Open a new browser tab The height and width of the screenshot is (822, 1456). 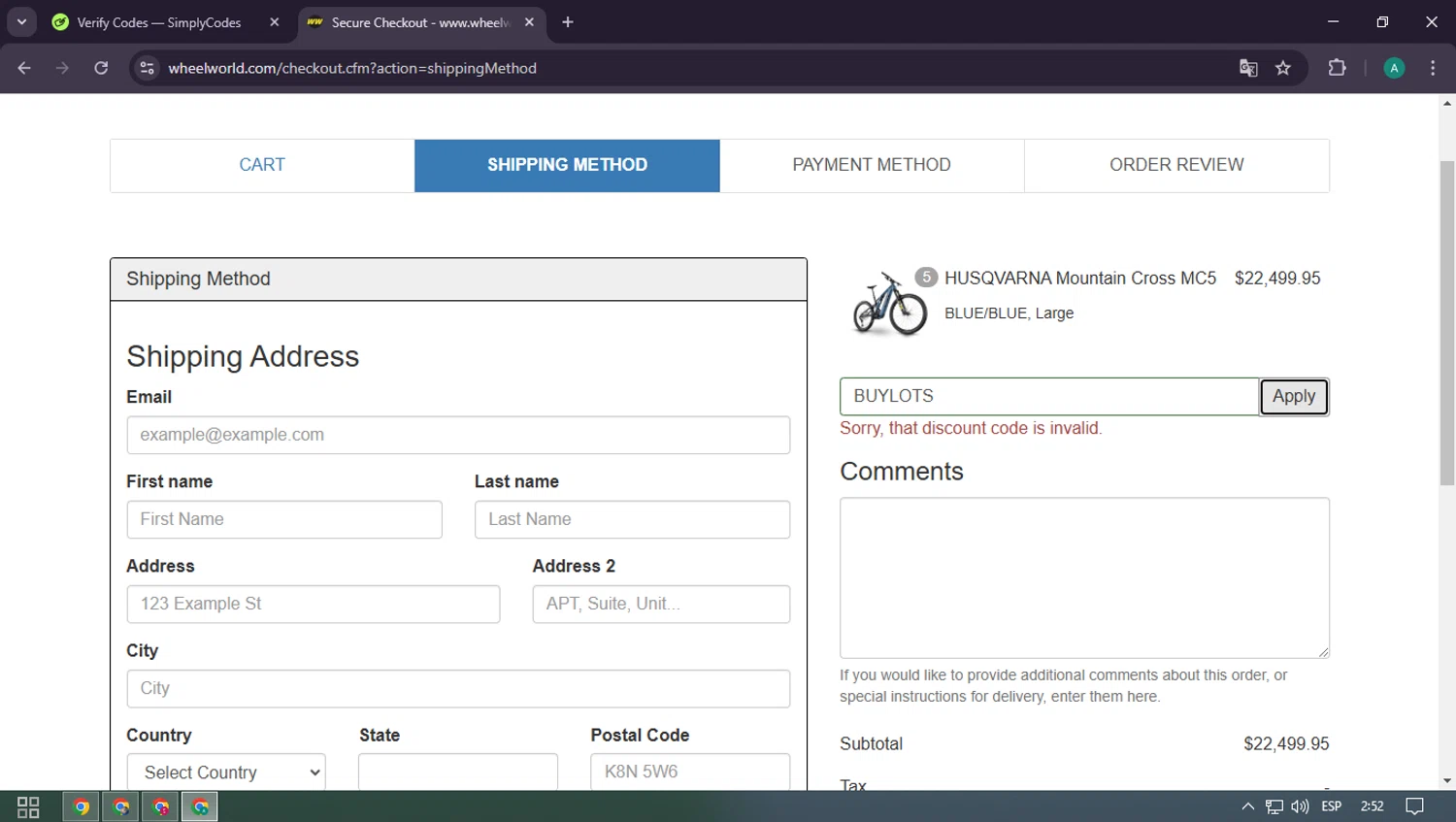tap(568, 22)
